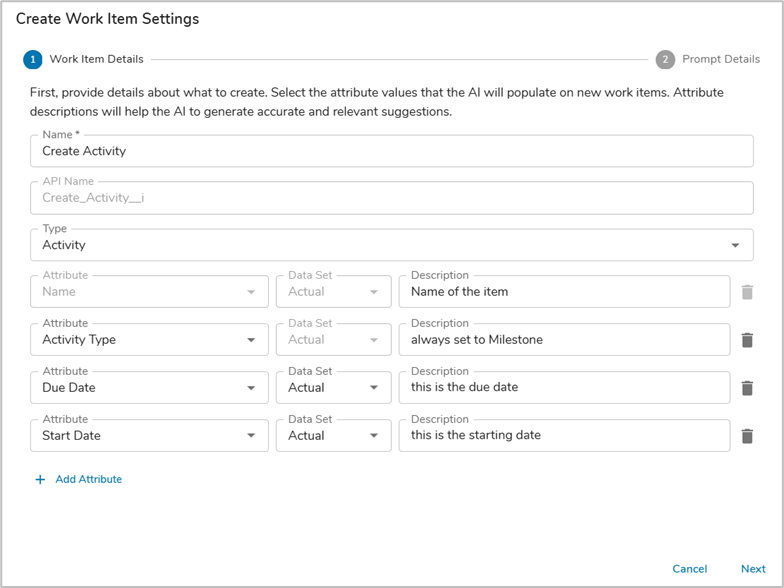This screenshot has height=588, width=784.
Task: Click the step 1 circle indicator
Action: click(x=33, y=59)
